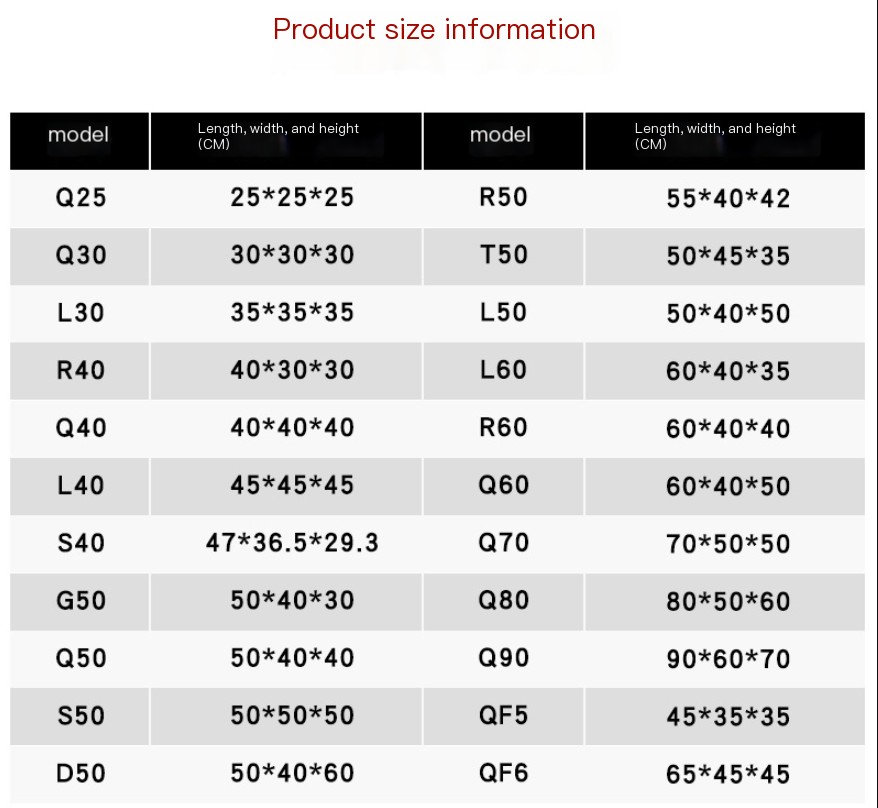Select the S40 model cell
The image size is (878, 808).
[80, 544]
